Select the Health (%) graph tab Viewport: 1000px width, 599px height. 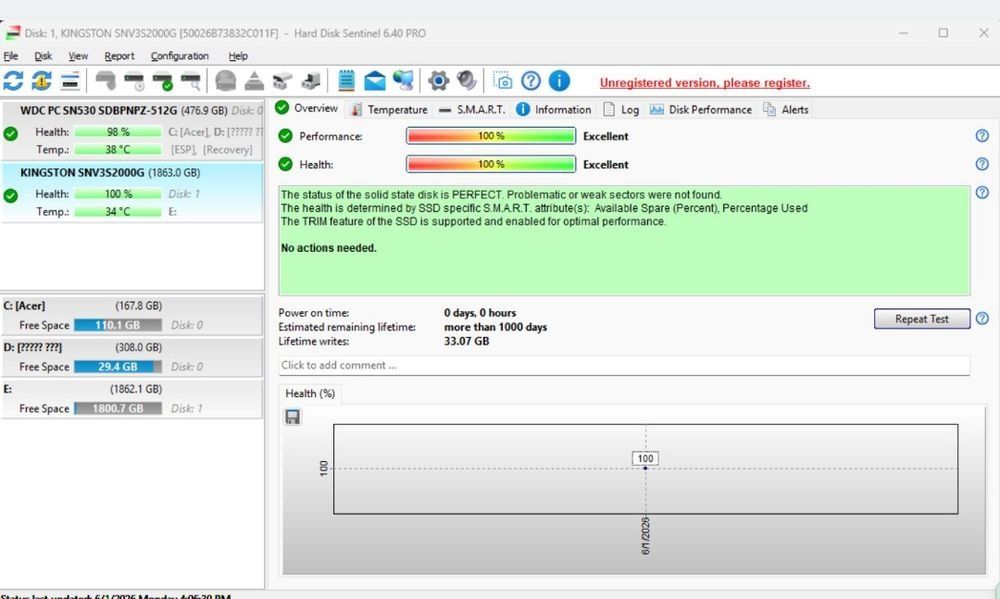(310, 394)
